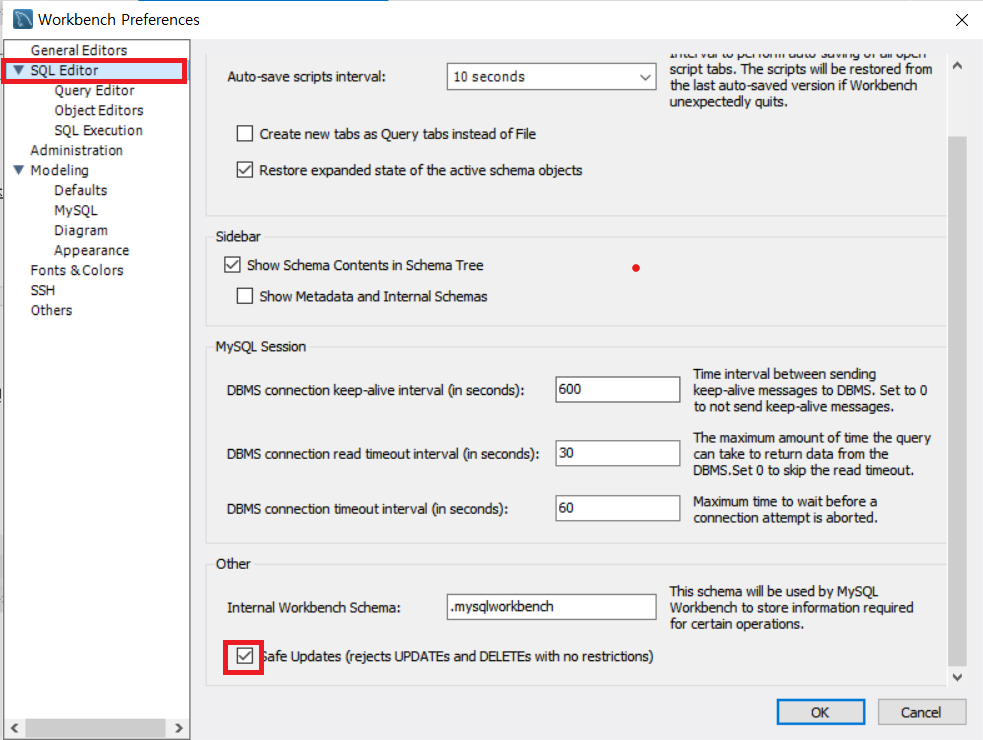This screenshot has width=983, height=740.
Task: Click the OK button
Action: click(x=821, y=712)
